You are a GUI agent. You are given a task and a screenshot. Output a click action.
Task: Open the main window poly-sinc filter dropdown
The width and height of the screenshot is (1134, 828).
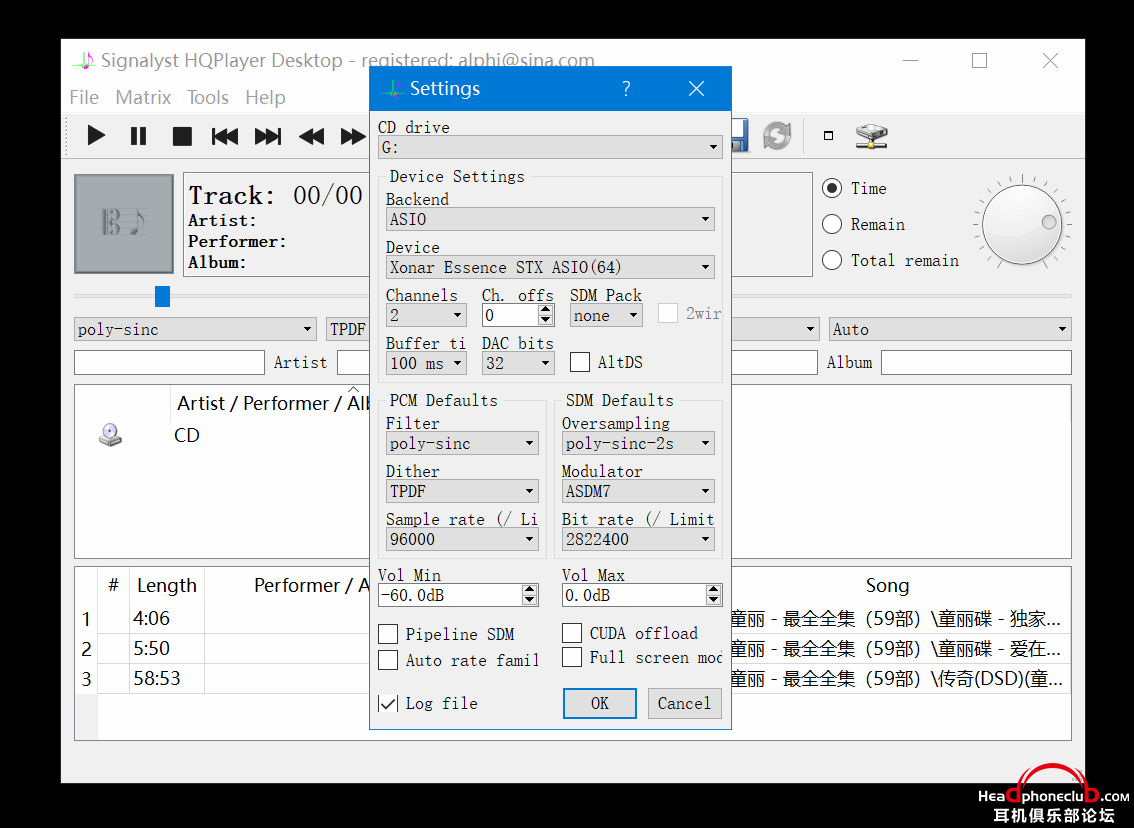pos(195,329)
